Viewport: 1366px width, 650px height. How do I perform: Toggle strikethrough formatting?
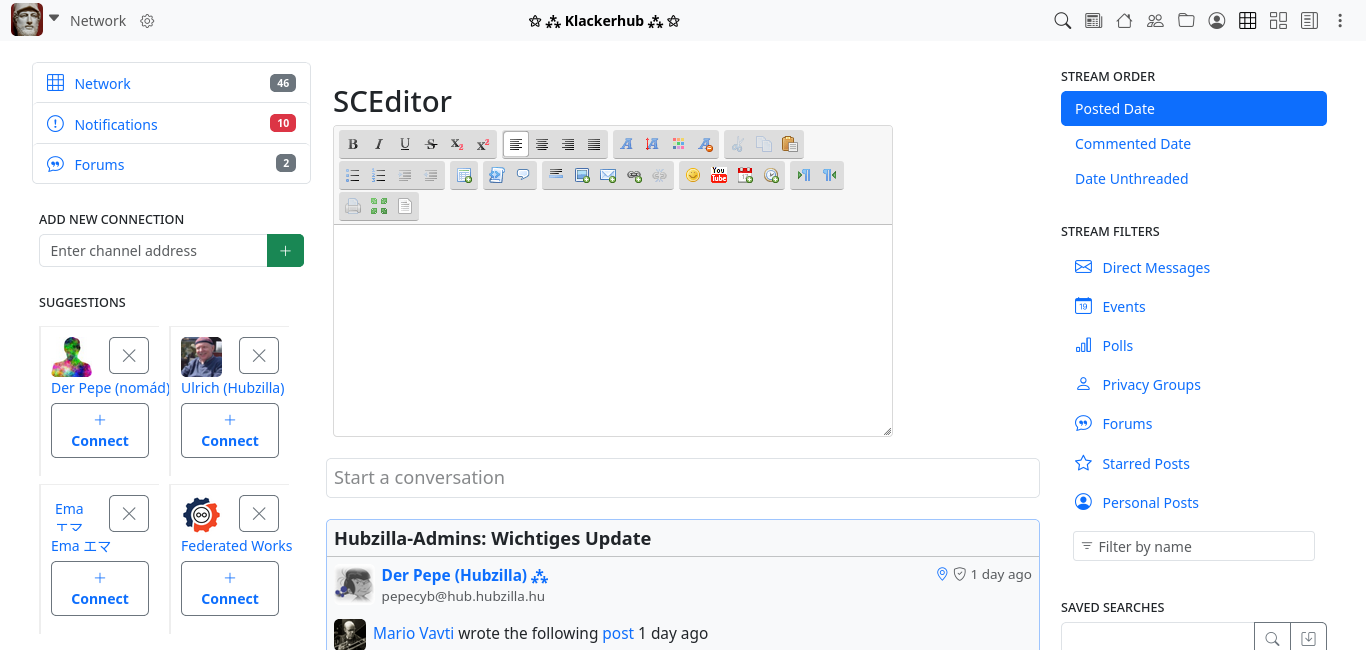click(x=431, y=144)
